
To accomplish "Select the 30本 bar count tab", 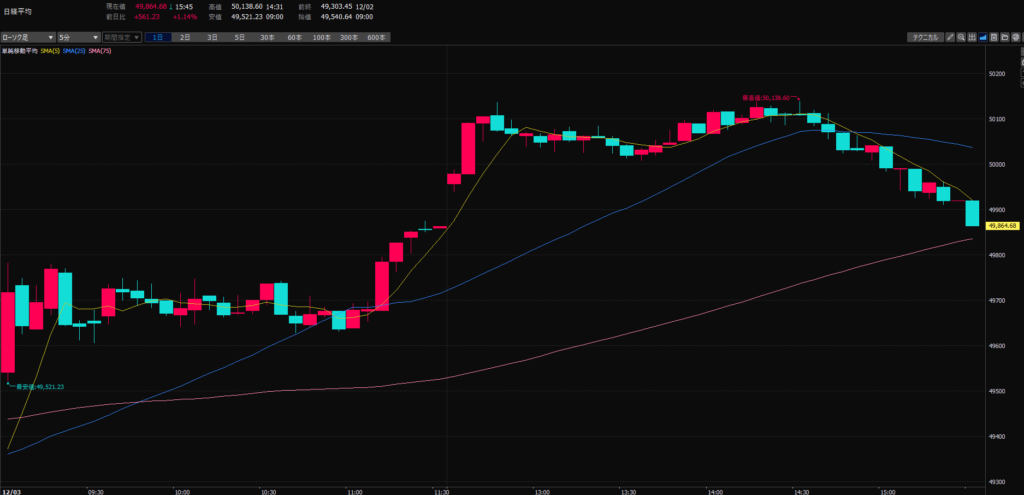I will tap(267, 37).
